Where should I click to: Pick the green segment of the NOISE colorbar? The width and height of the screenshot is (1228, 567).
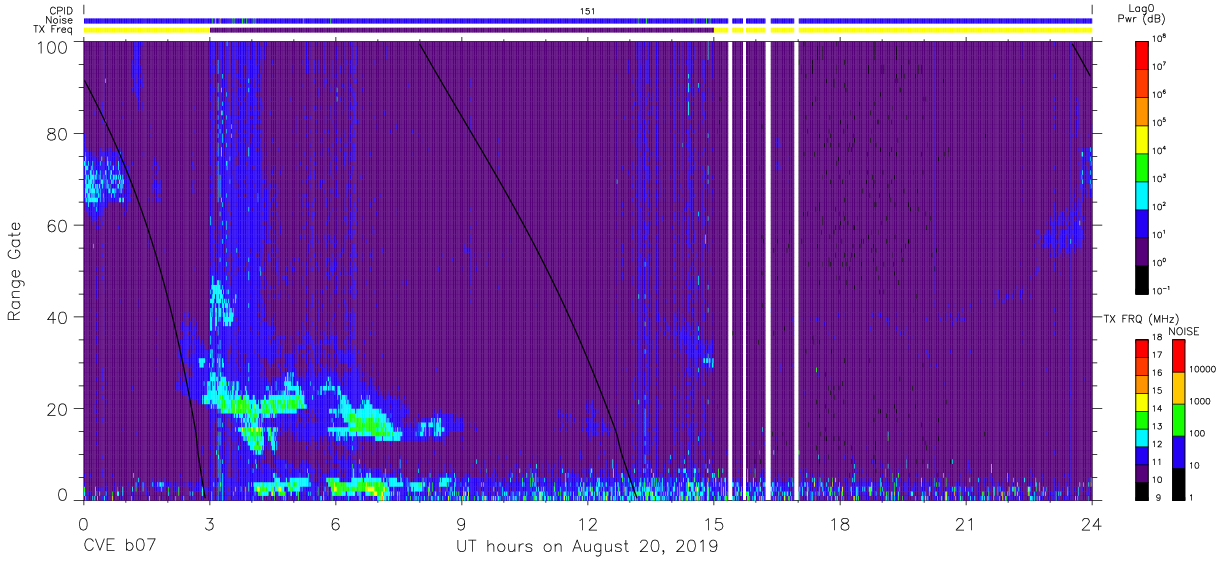(x=1177, y=420)
